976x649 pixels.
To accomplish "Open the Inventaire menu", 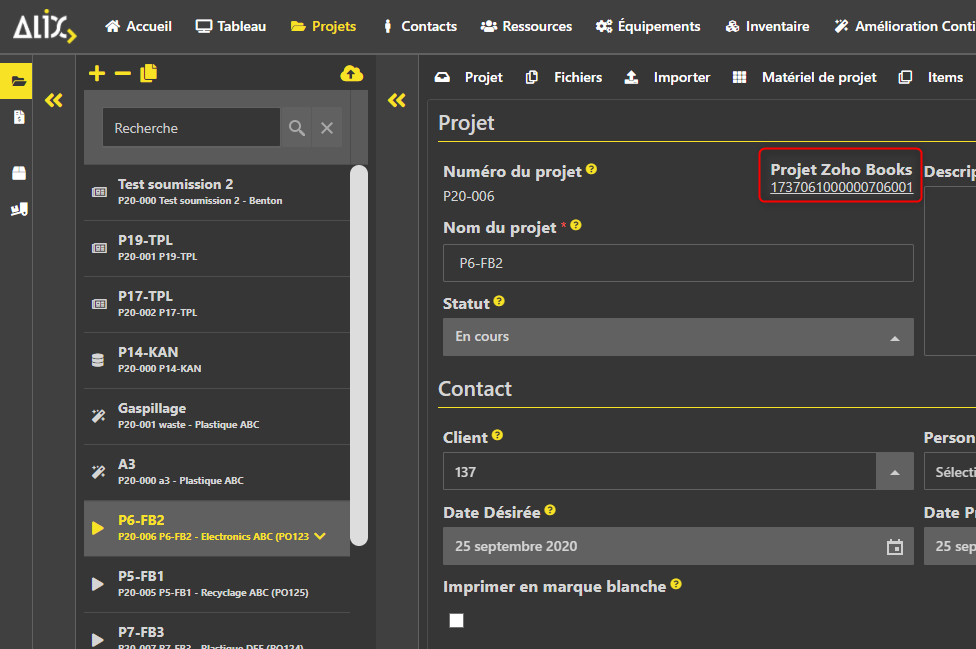I will 767,26.
